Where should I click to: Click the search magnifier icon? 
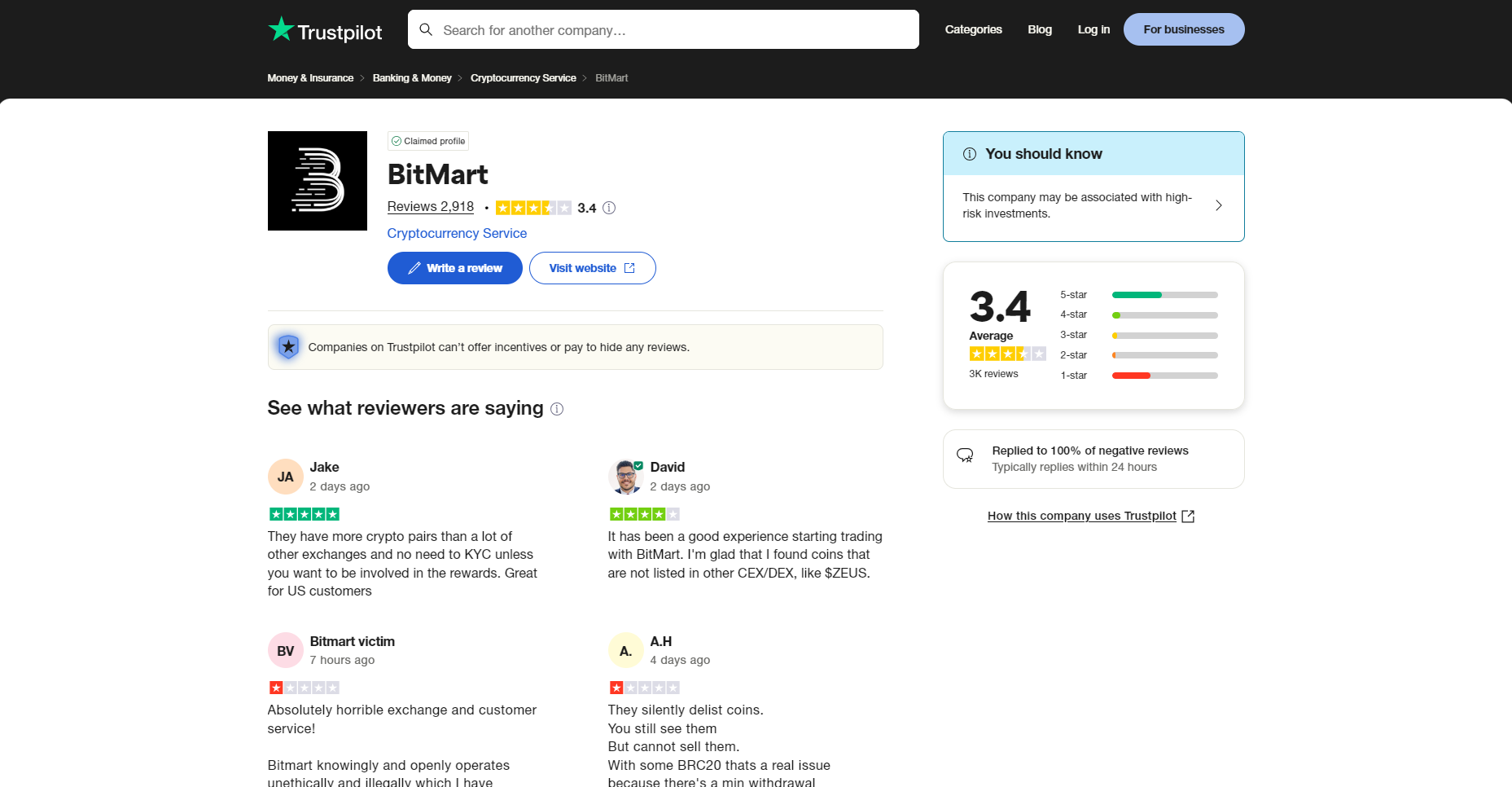point(426,30)
